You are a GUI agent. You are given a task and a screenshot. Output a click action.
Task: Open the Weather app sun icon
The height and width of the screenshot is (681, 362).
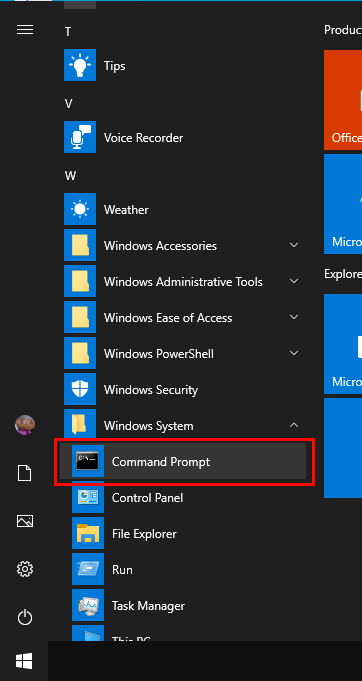pyautogui.click(x=80, y=209)
